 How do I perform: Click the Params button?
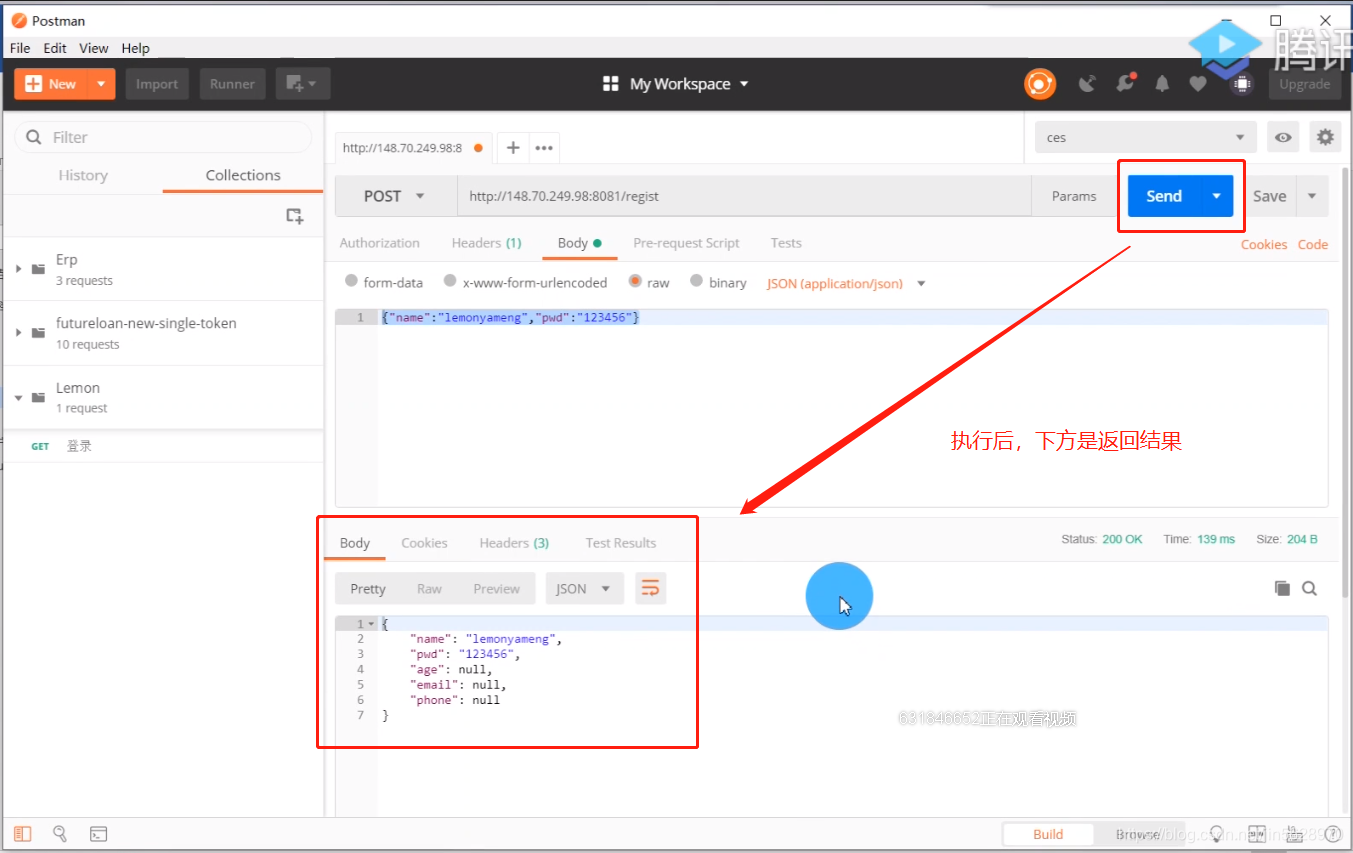[1074, 196]
